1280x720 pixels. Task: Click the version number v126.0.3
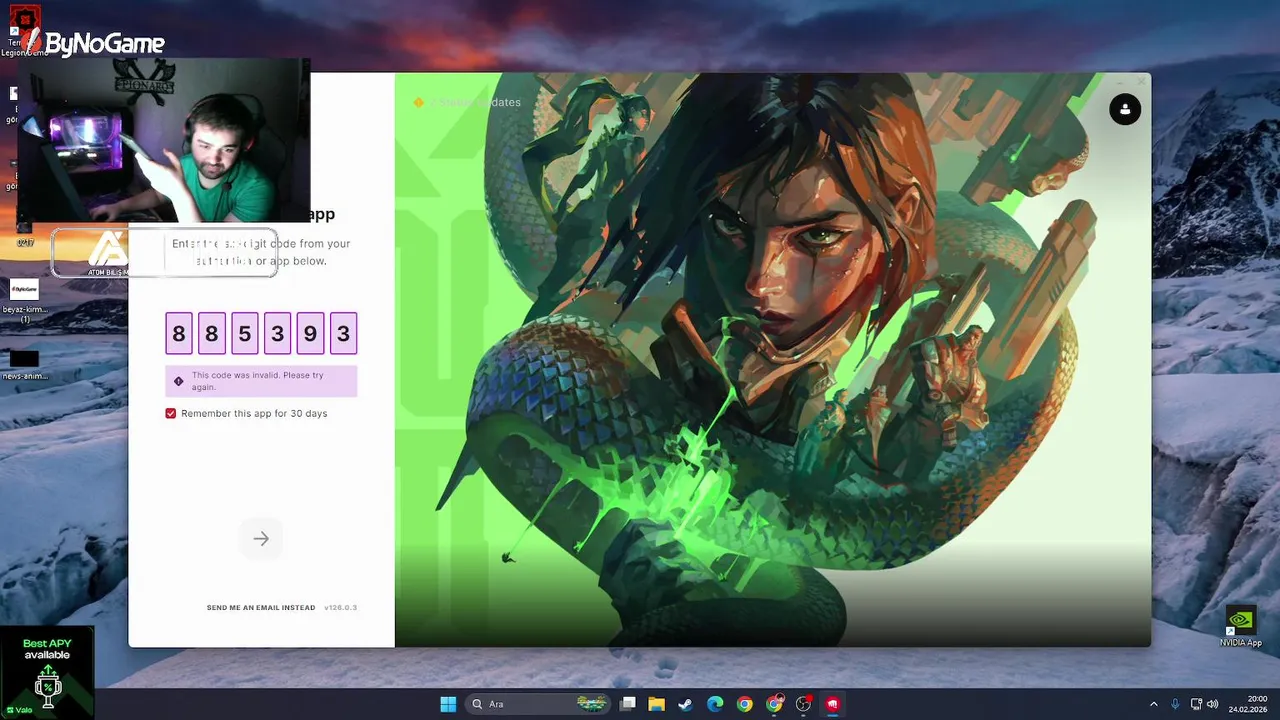[340, 608]
